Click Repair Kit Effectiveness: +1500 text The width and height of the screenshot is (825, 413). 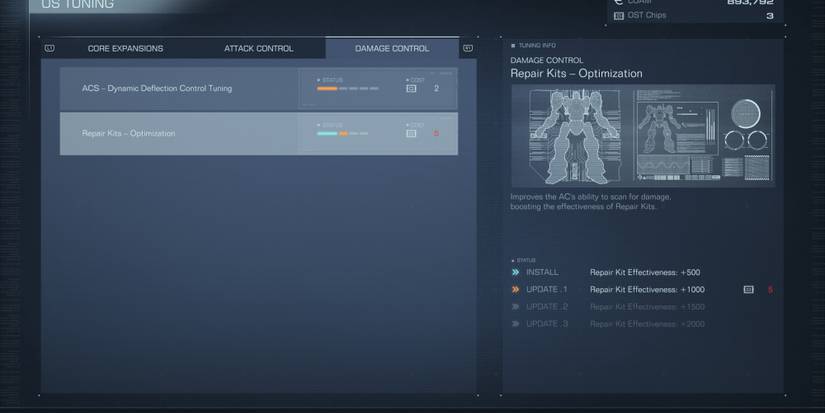click(x=647, y=307)
